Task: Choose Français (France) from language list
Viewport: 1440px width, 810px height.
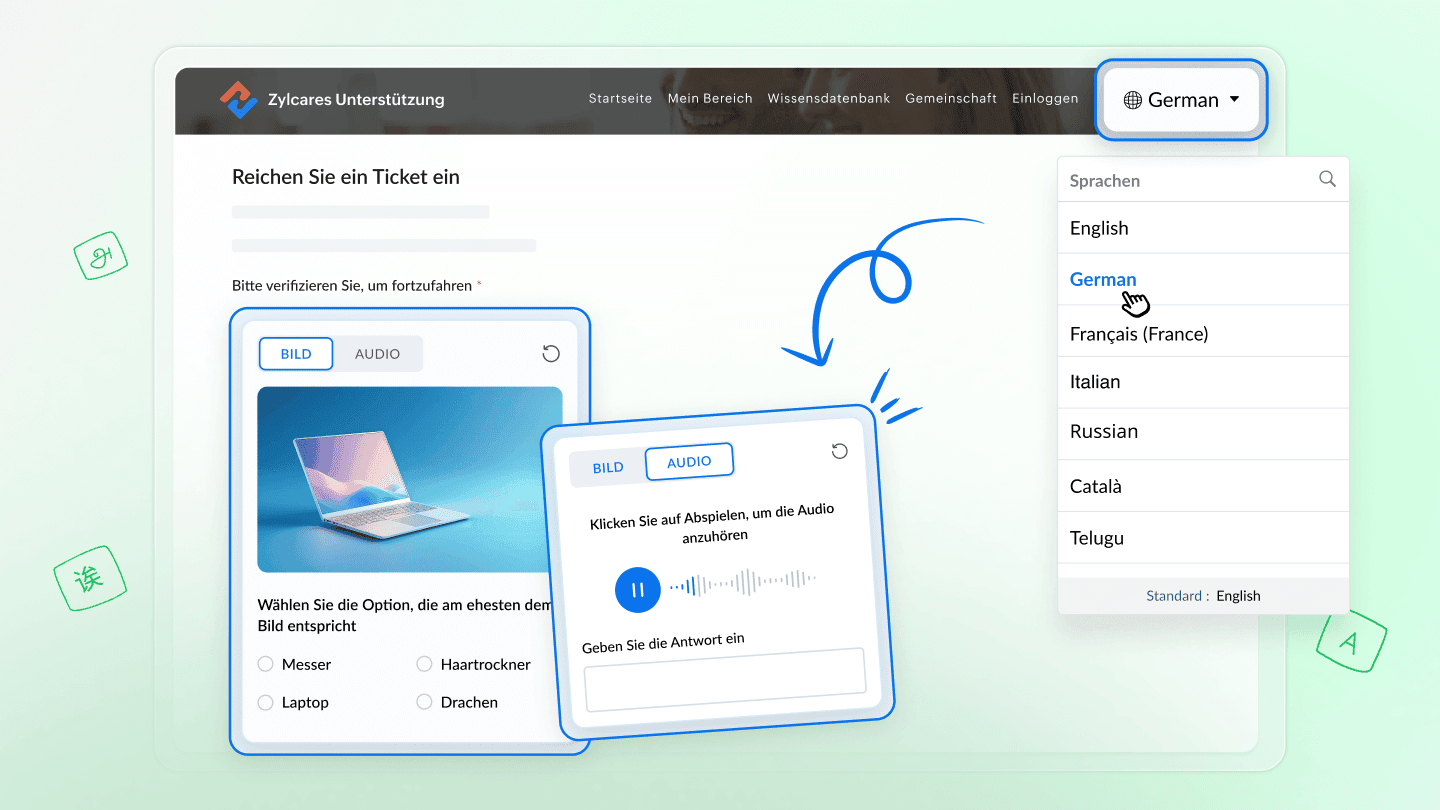Action: 1138,334
